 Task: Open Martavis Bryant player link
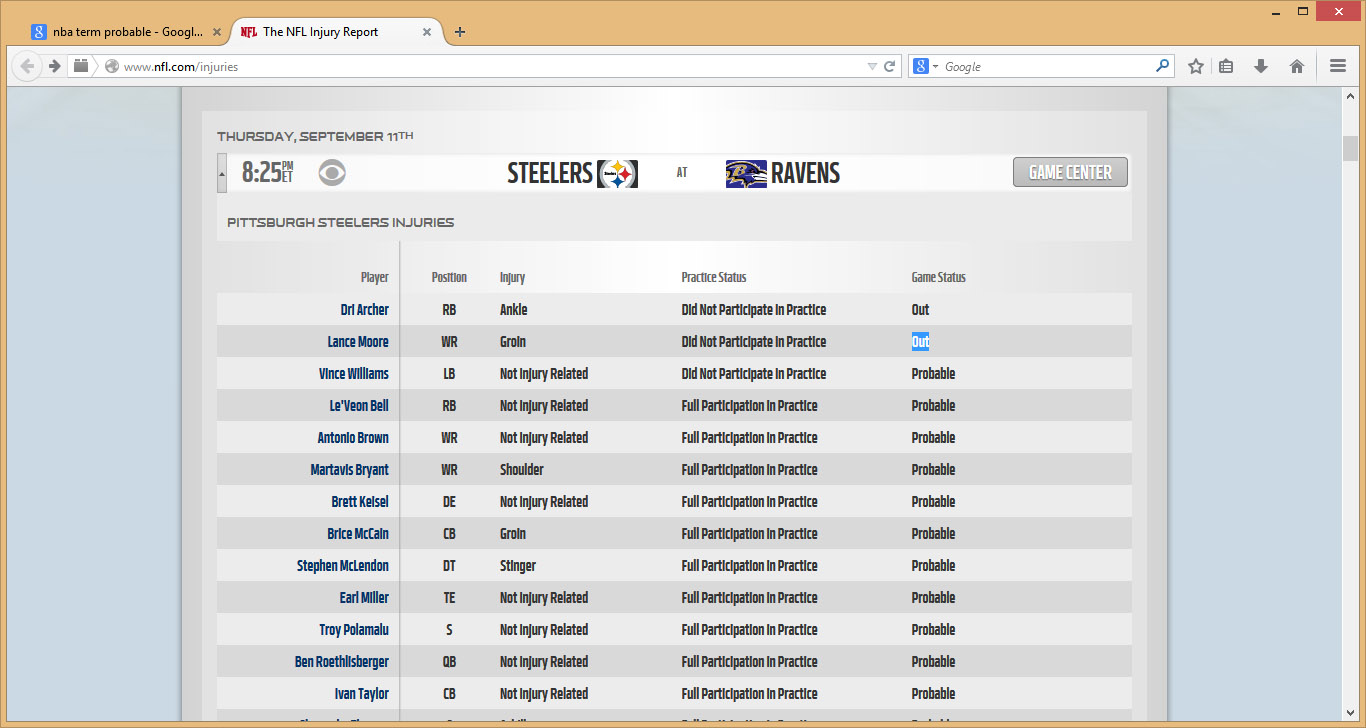pos(350,470)
